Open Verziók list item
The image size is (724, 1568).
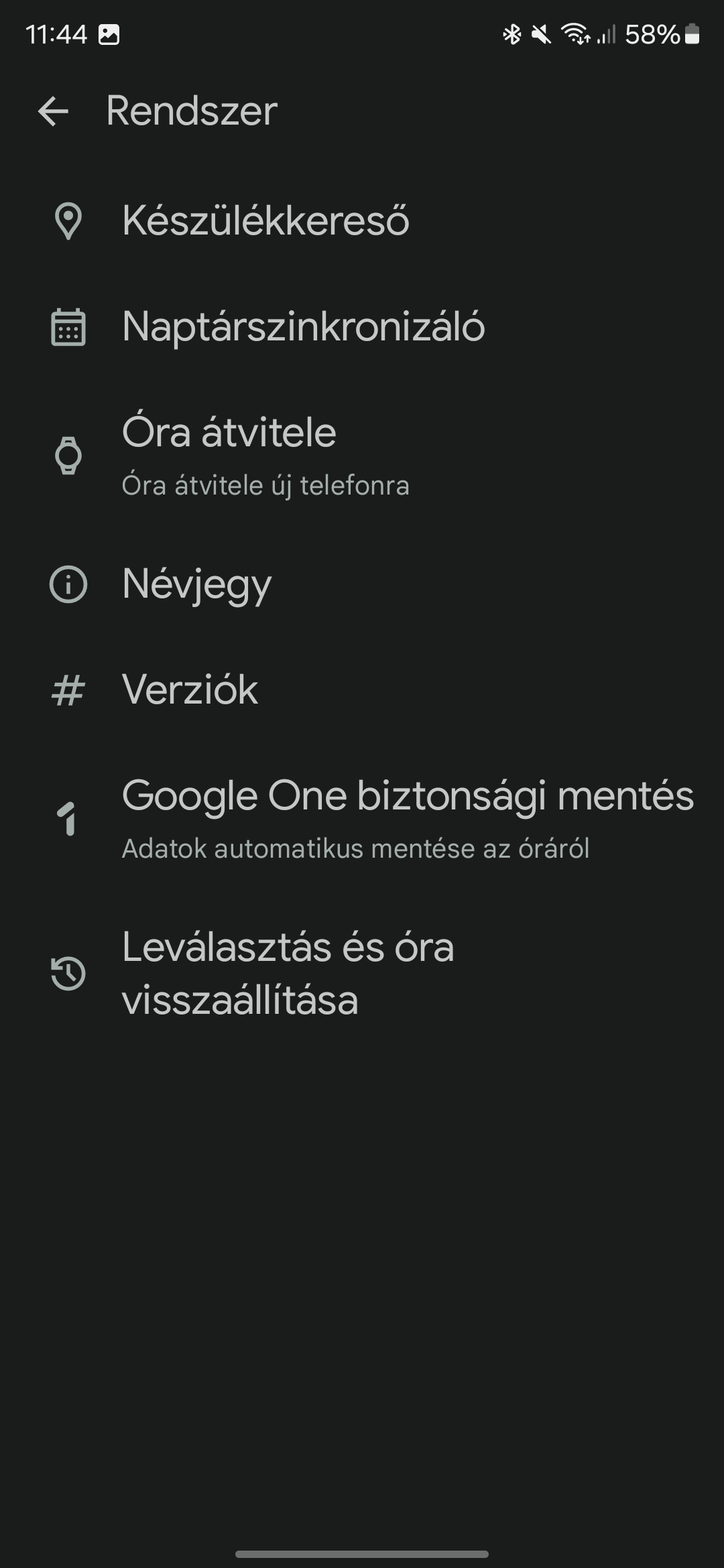pyautogui.click(x=362, y=690)
